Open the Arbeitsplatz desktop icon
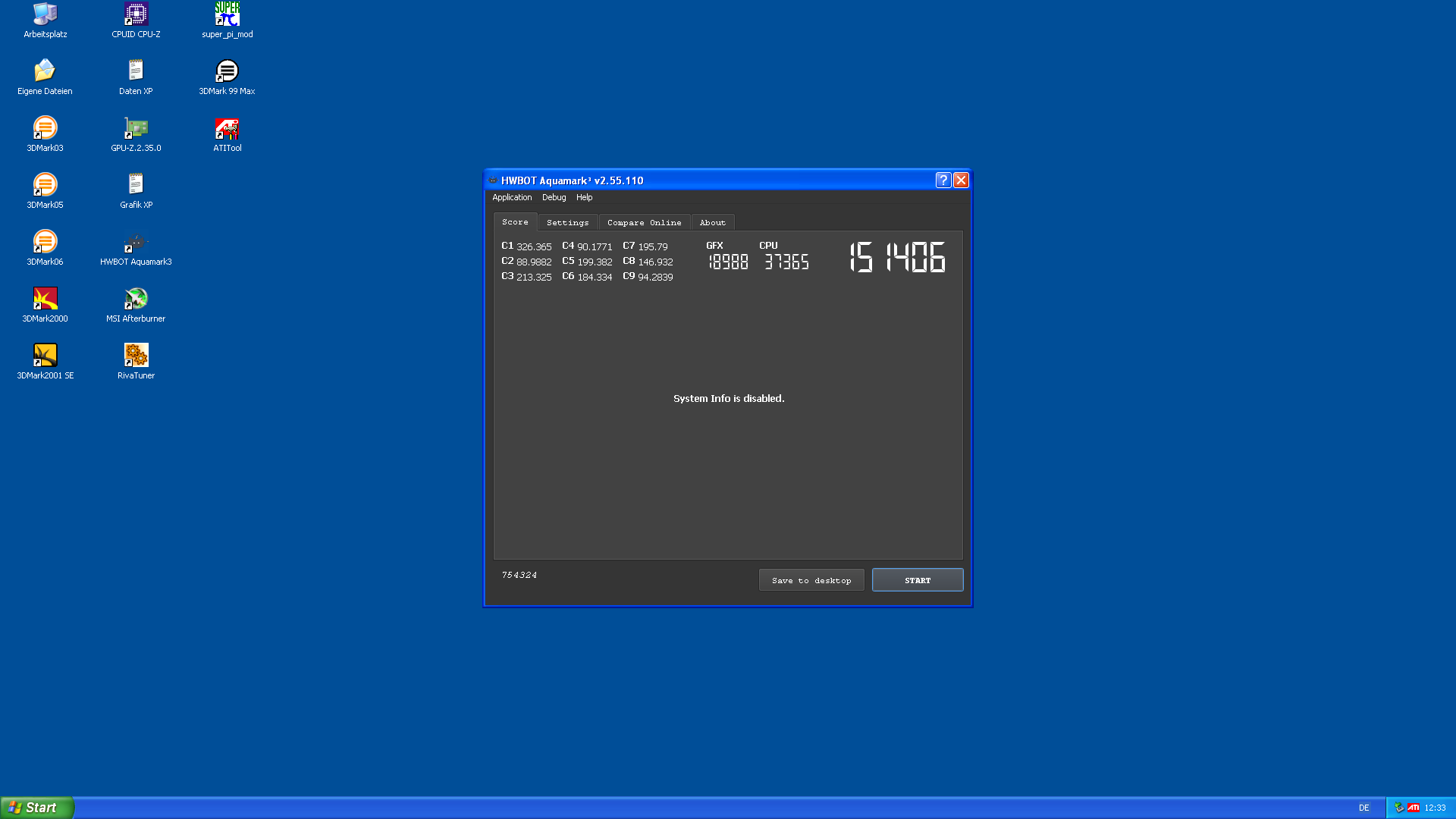Screen dimensions: 1456x819 pos(45,20)
